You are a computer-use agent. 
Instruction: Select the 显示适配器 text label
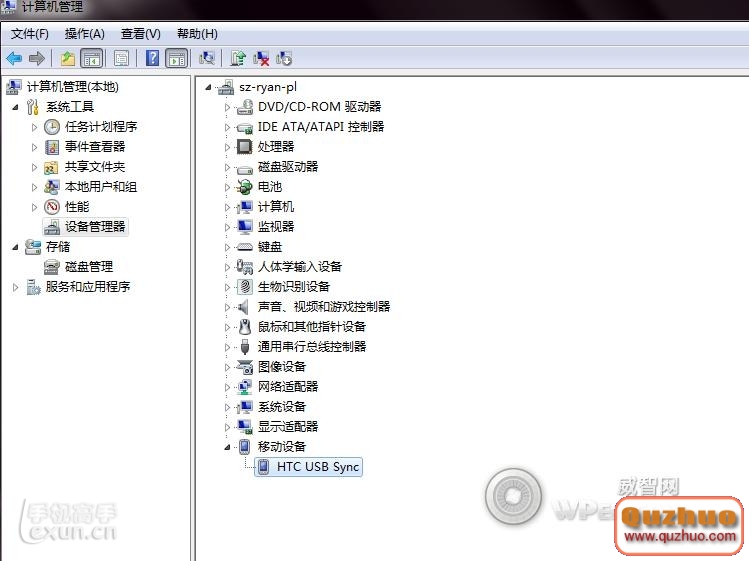pos(288,426)
